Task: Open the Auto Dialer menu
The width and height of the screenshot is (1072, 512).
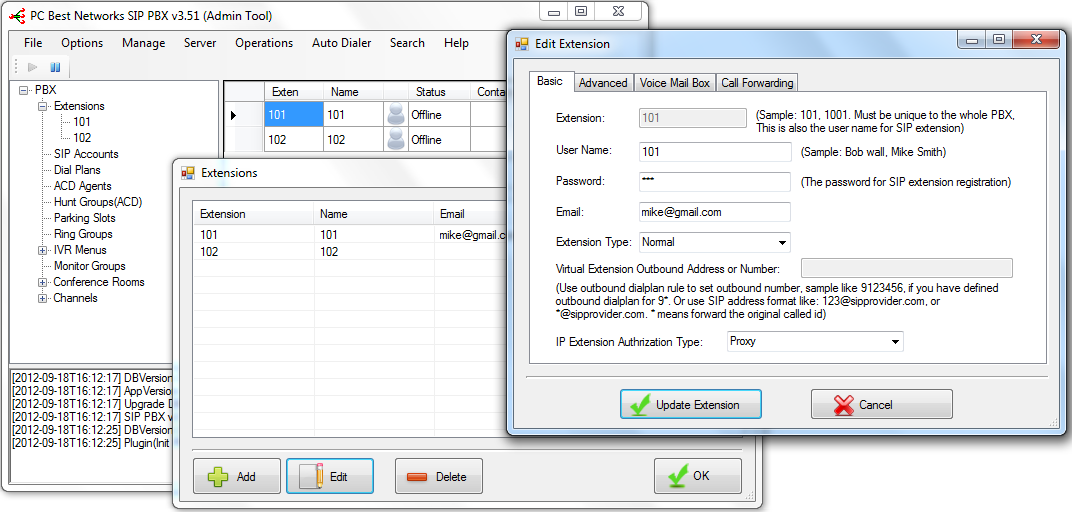Action: pyautogui.click(x=341, y=43)
